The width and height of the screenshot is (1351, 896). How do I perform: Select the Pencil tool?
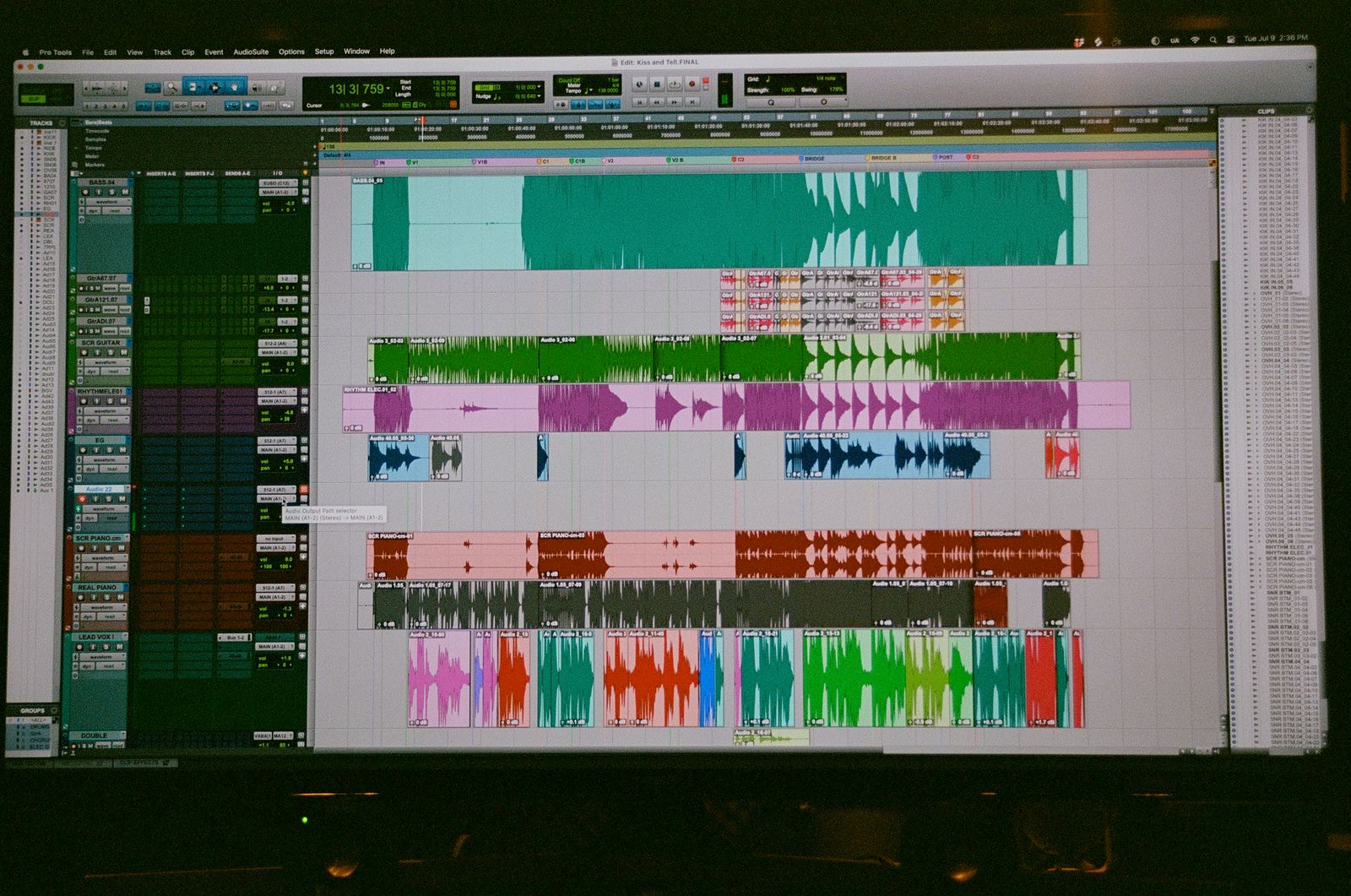278,87
